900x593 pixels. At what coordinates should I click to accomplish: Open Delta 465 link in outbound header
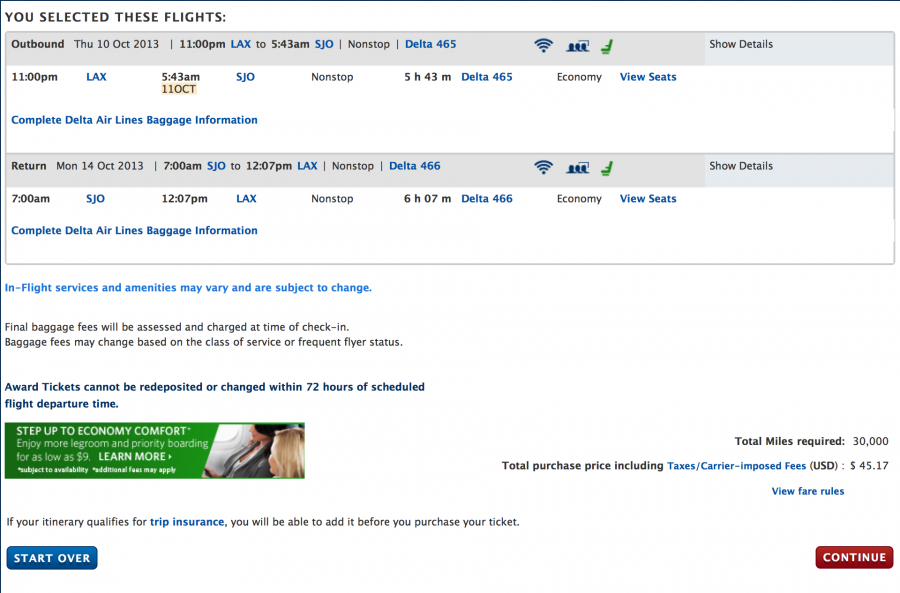click(430, 44)
